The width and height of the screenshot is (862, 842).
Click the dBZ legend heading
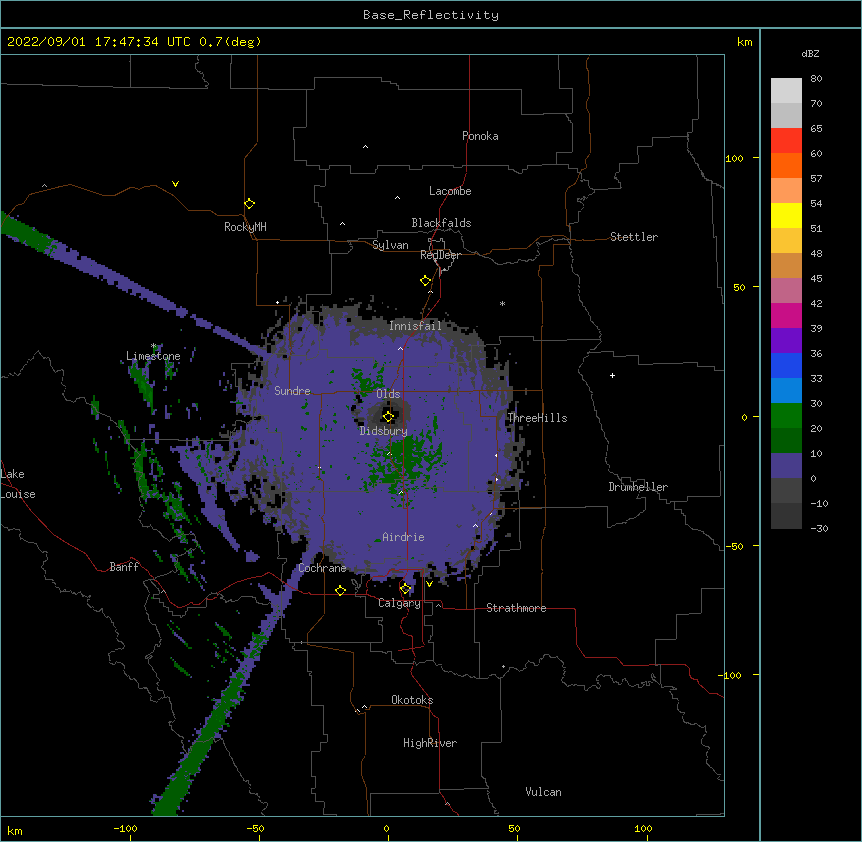[x=810, y=54]
